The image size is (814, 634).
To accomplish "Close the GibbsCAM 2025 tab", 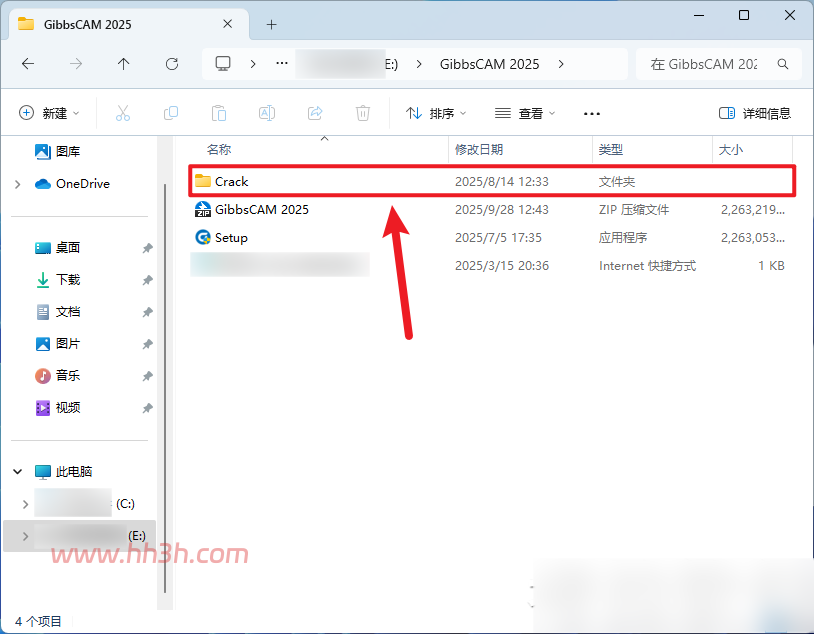I will click(x=227, y=24).
